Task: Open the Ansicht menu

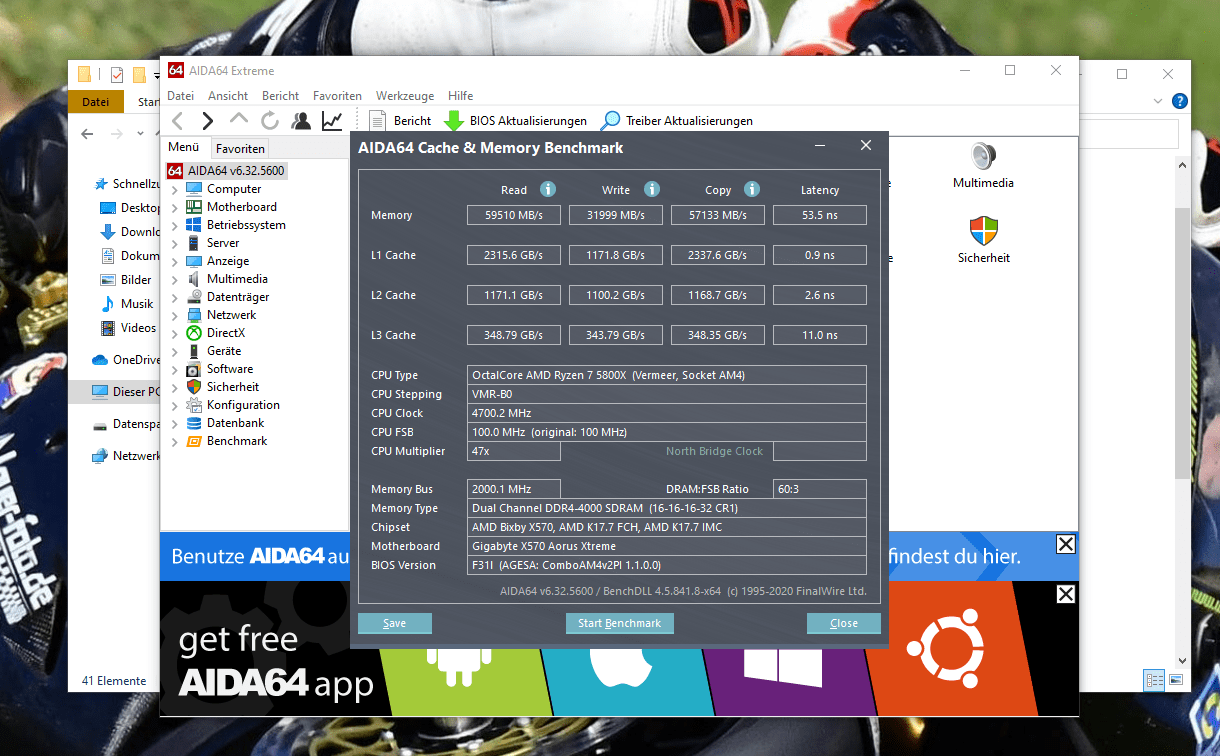Action: pyautogui.click(x=228, y=96)
